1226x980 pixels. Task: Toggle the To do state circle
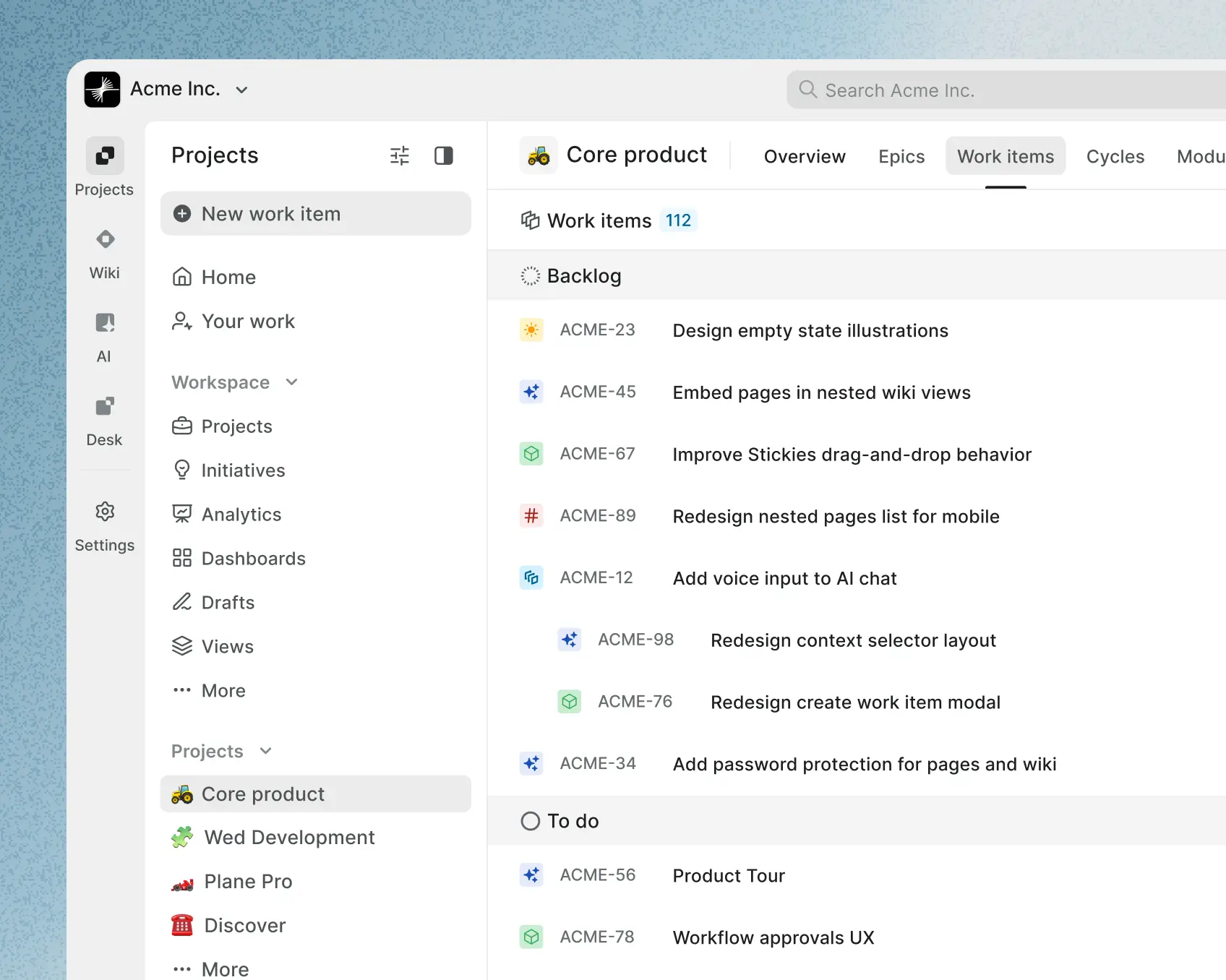(531, 821)
